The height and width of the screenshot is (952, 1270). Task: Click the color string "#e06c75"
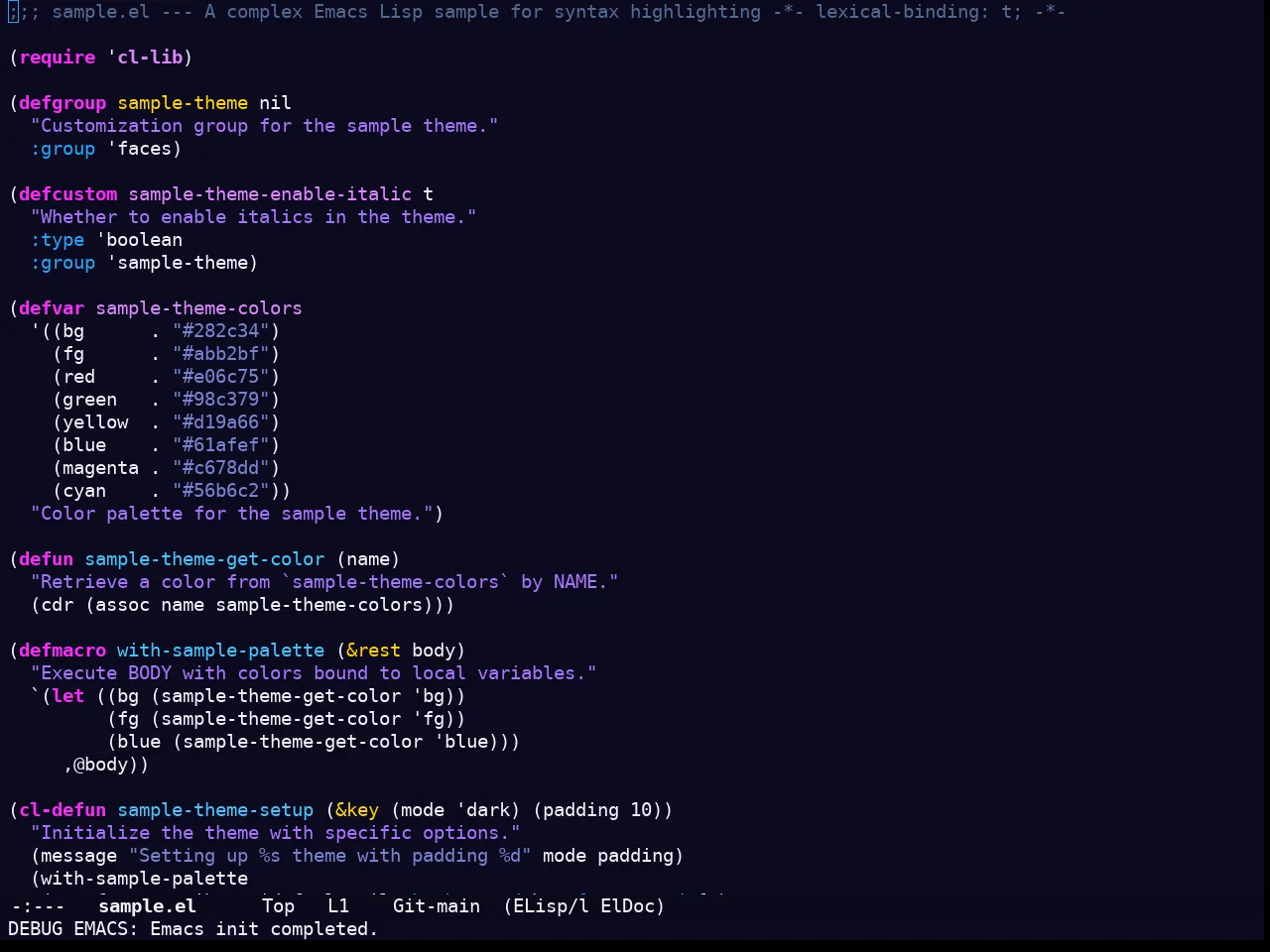click(221, 377)
